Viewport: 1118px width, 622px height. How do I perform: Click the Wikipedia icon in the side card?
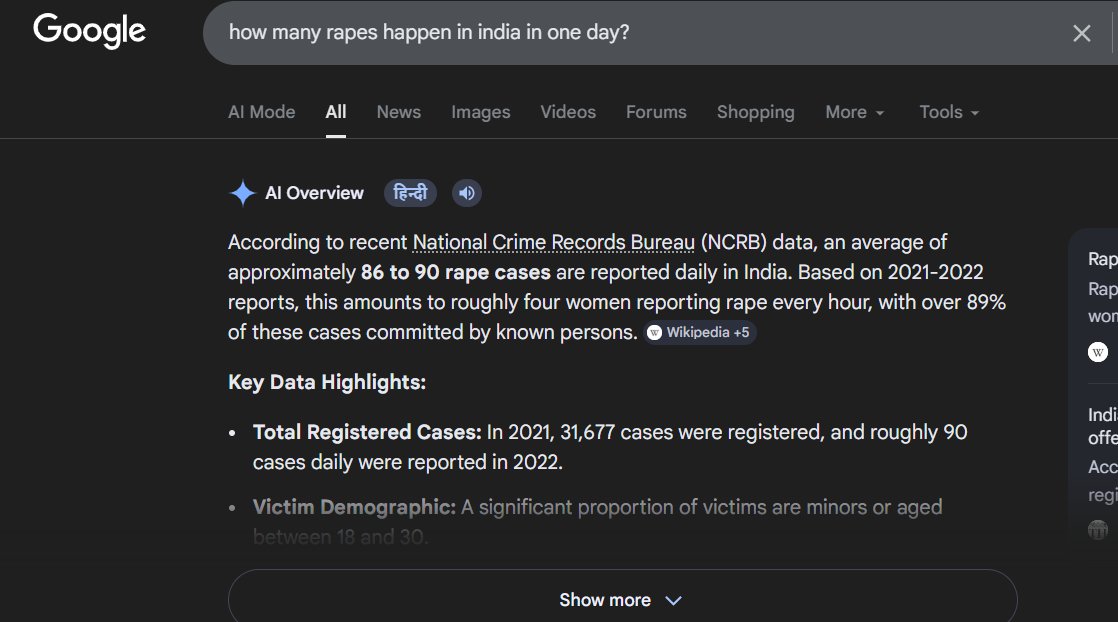point(1098,352)
